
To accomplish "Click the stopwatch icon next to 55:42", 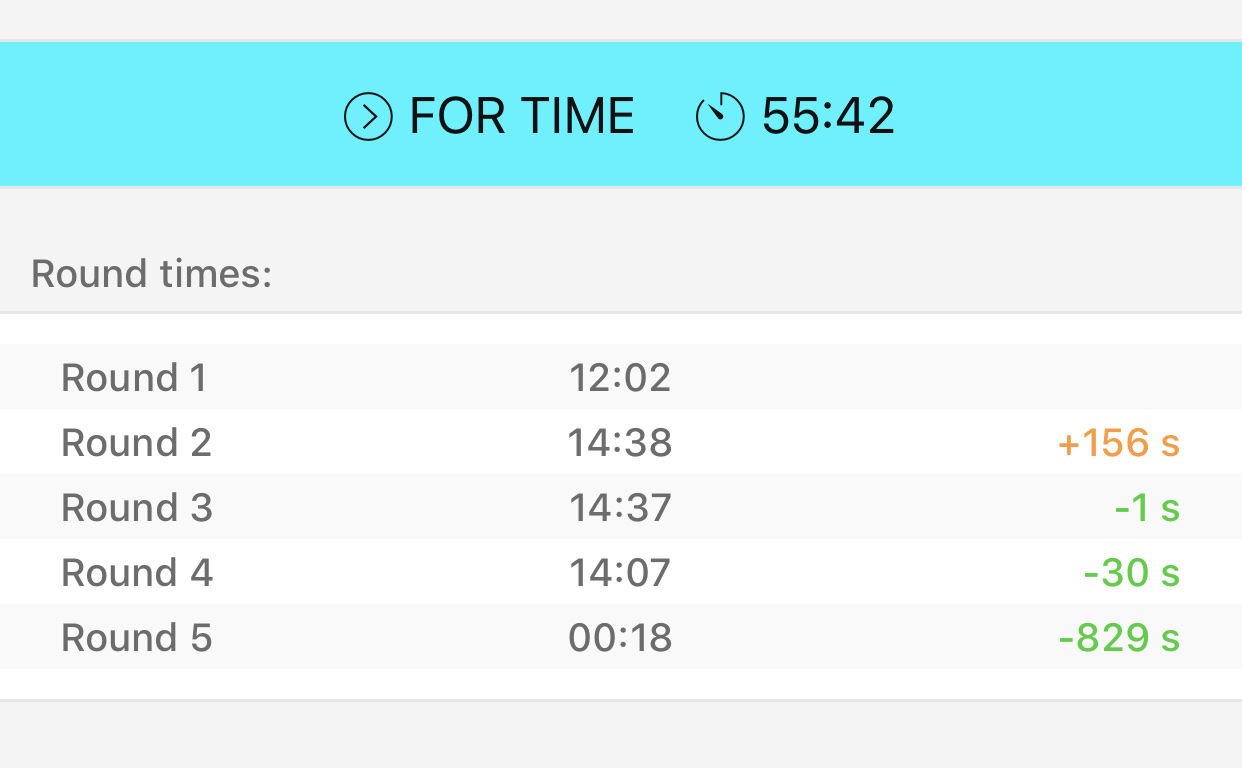I will coord(720,117).
